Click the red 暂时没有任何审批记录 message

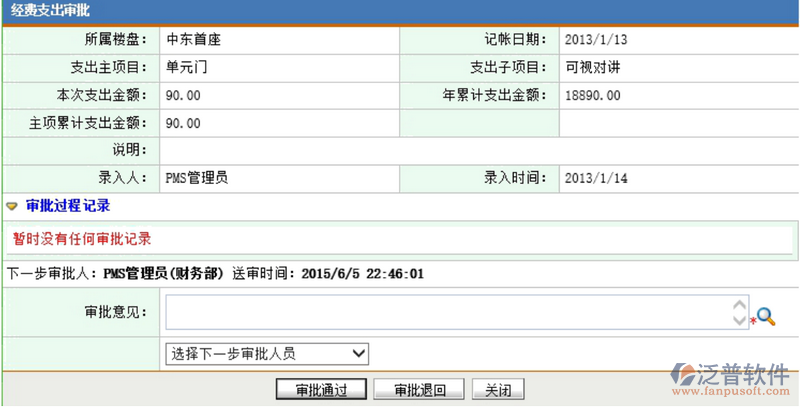pyautogui.click(x=82, y=239)
